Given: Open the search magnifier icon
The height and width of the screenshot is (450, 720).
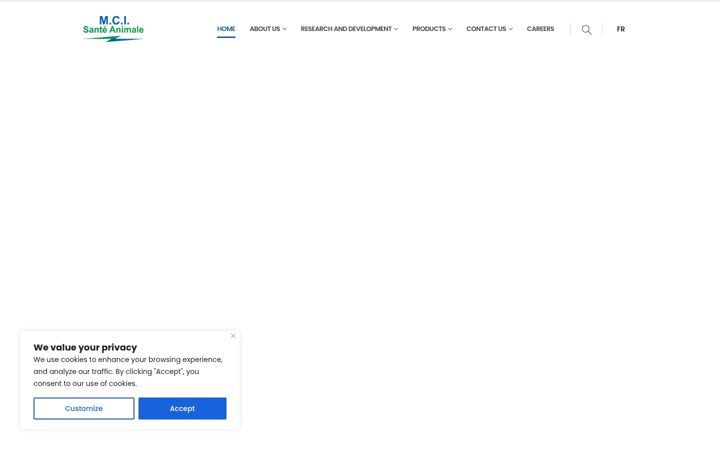Looking at the screenshot, I should coord(586,29).
